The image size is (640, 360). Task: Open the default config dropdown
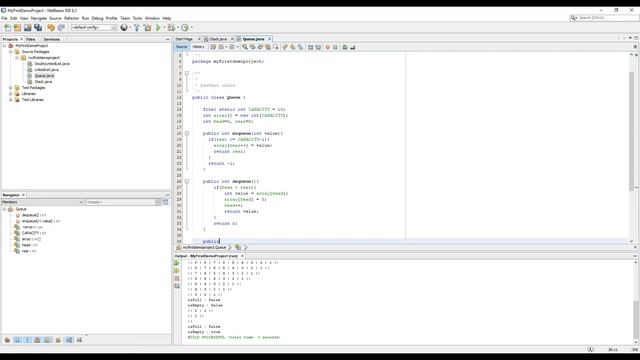(x=94, y=27)
